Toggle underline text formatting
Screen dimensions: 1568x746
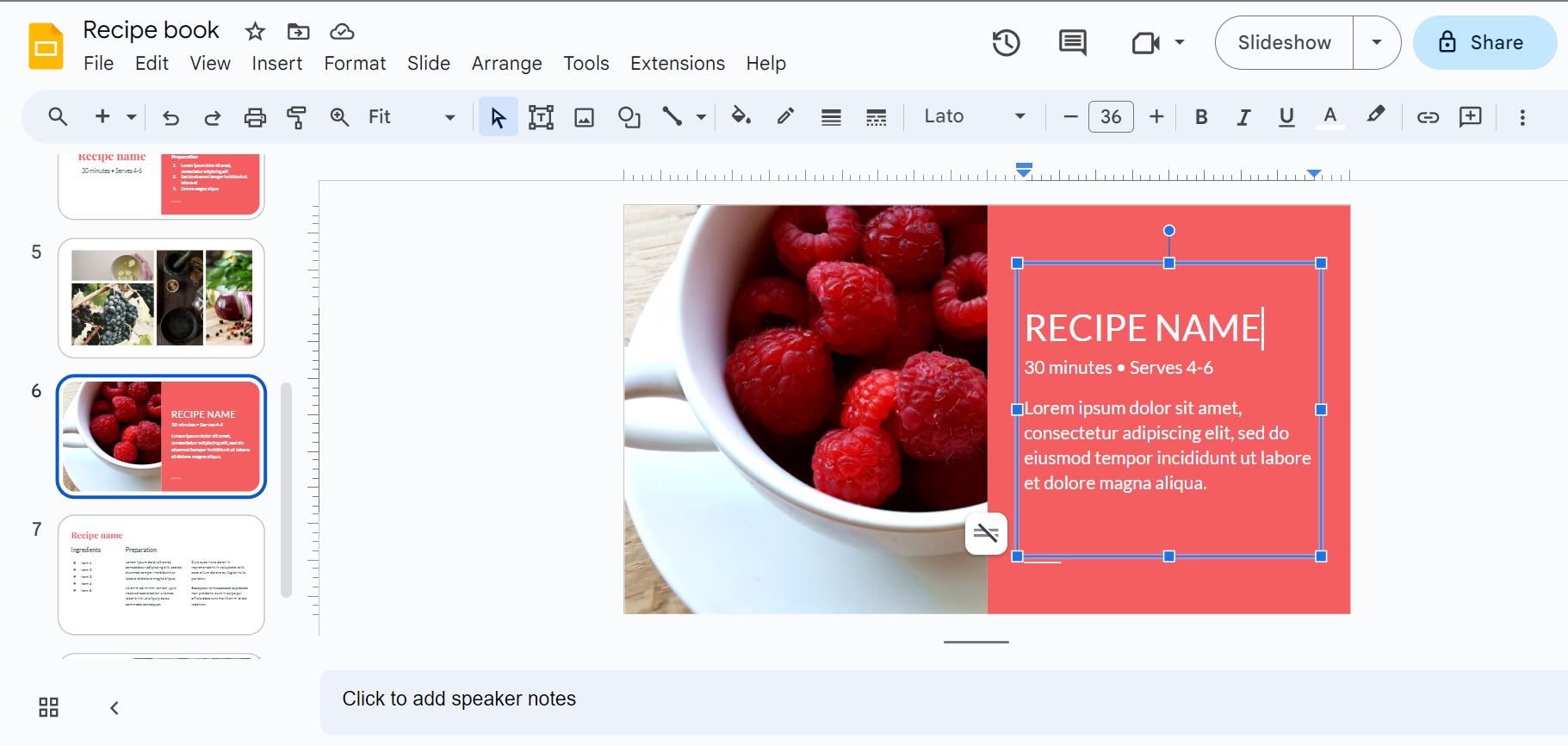[x=1286, y=117]
